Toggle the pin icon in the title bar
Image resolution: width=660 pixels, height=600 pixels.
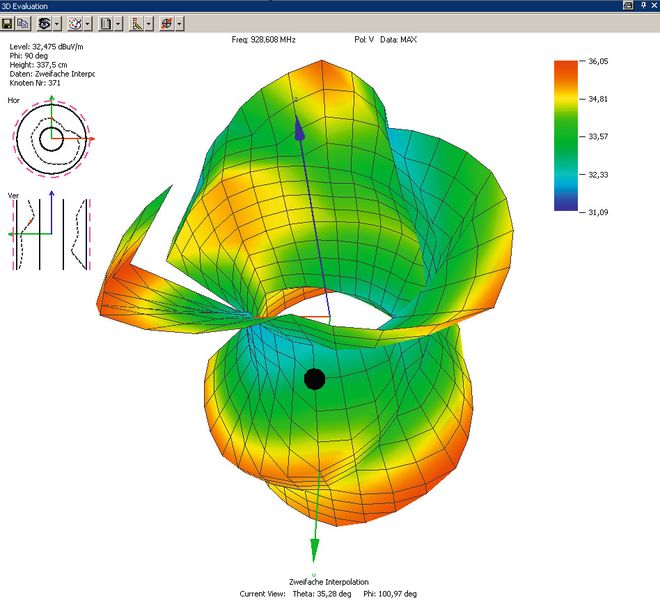(643, 5)
